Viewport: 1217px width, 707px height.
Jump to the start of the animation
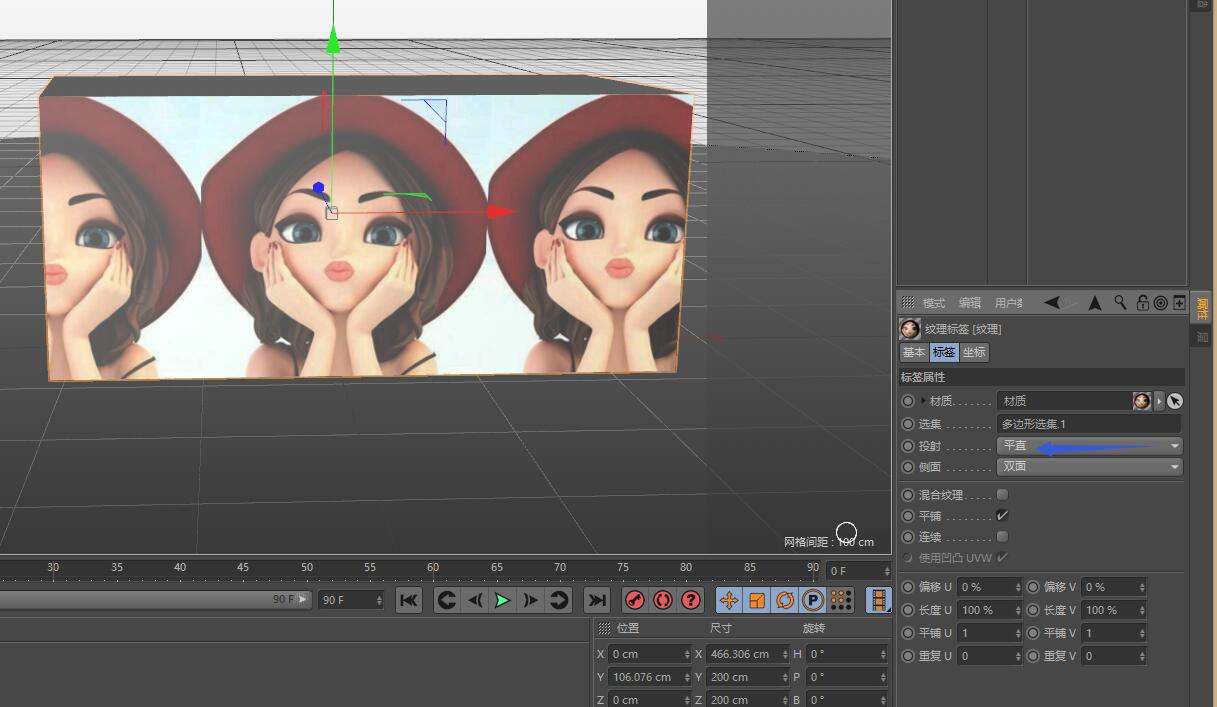pyautogui.click(x=408, y=600)
